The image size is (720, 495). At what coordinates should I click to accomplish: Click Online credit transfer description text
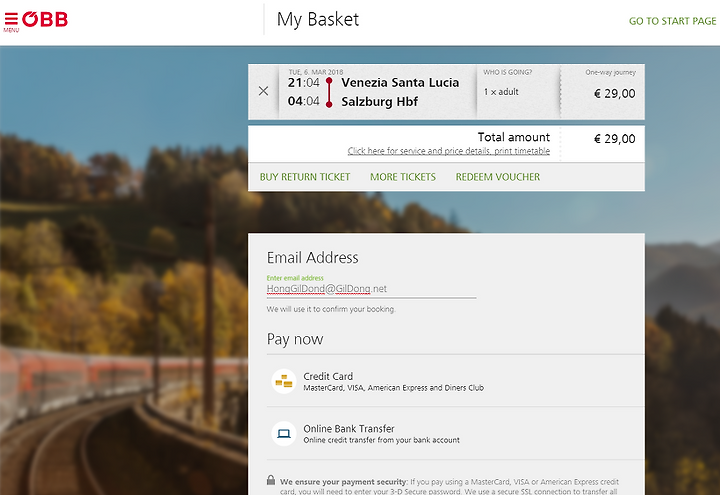381,440
